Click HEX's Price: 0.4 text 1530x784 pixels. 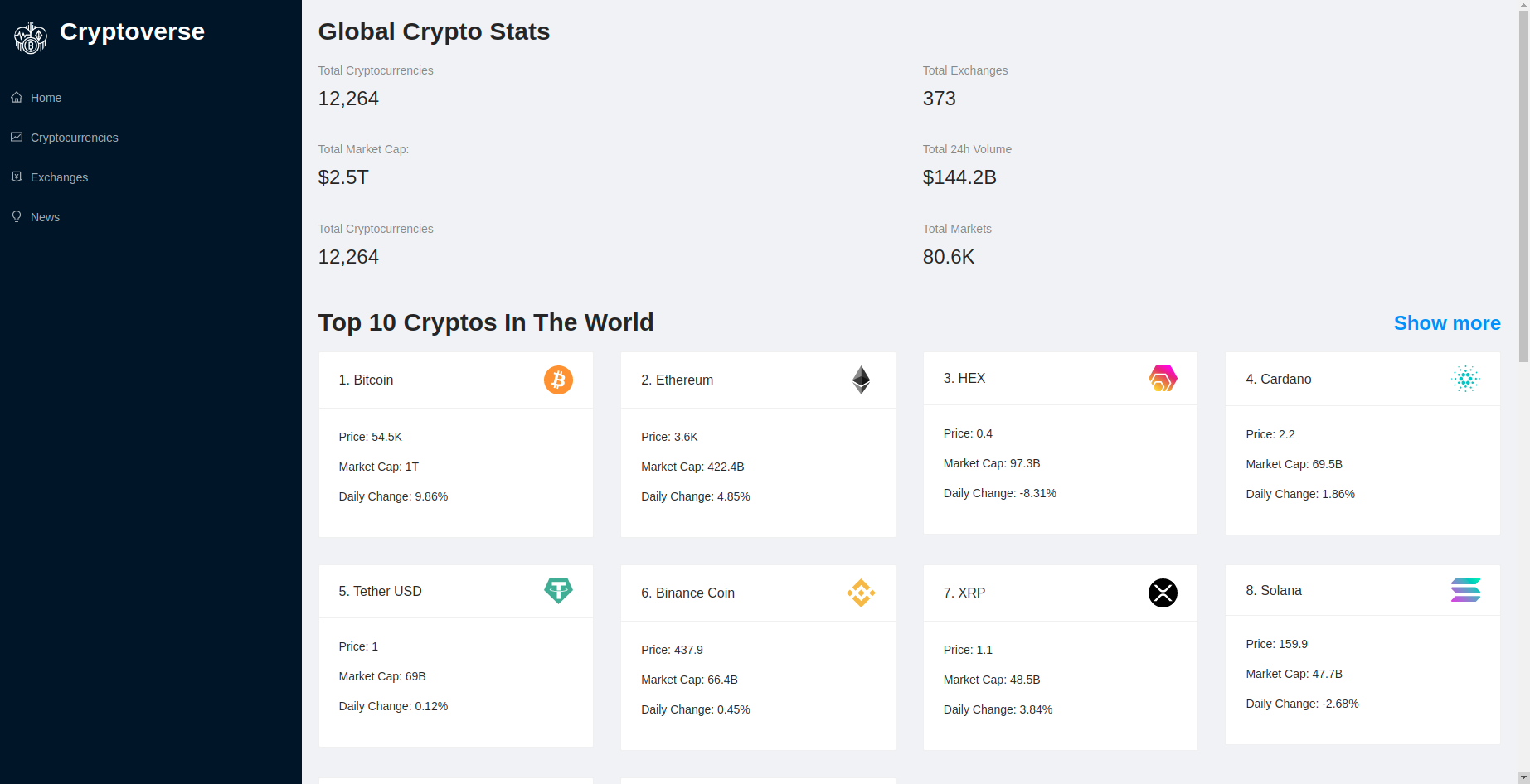[968, 433]
